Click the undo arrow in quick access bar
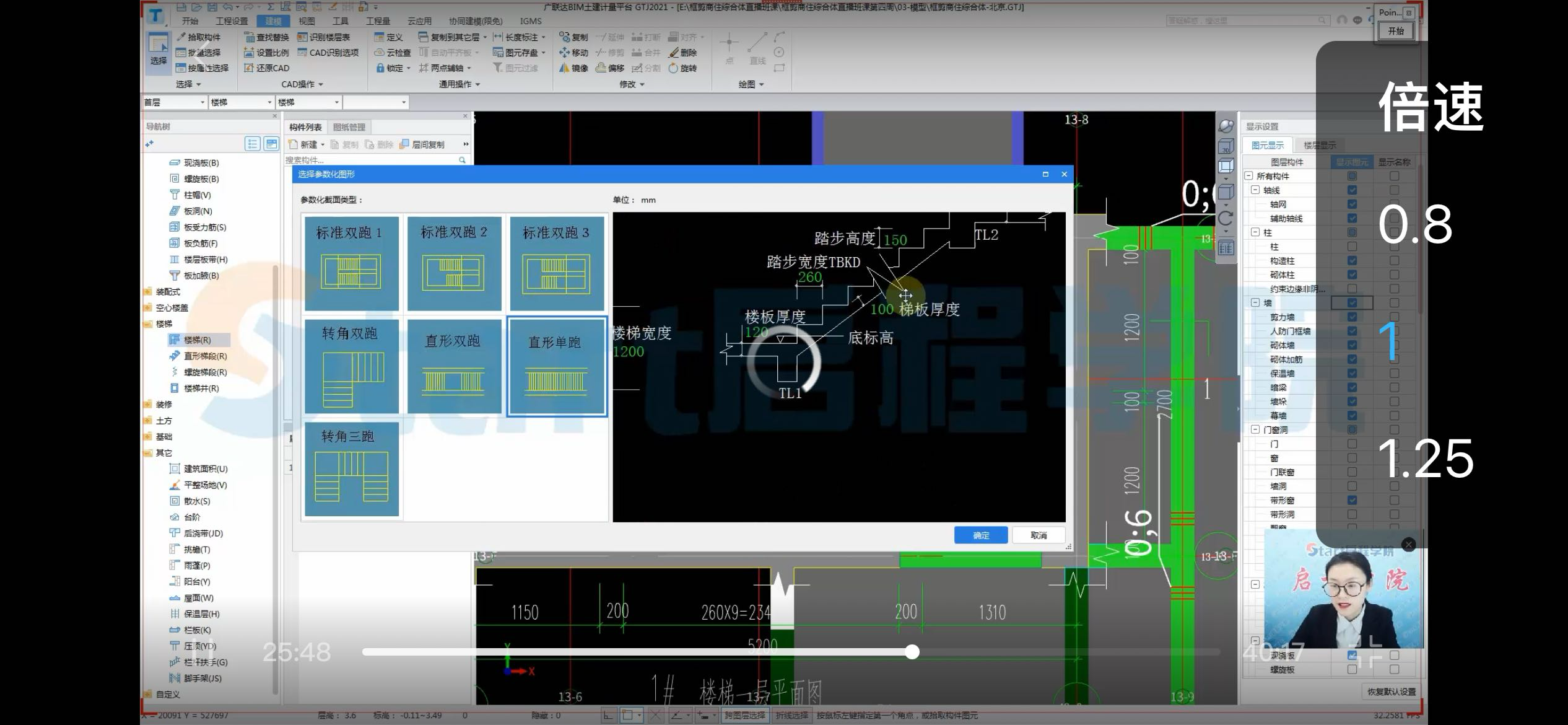The width and height of the screenshot is (1568, 725). click(x=228, y=7)
